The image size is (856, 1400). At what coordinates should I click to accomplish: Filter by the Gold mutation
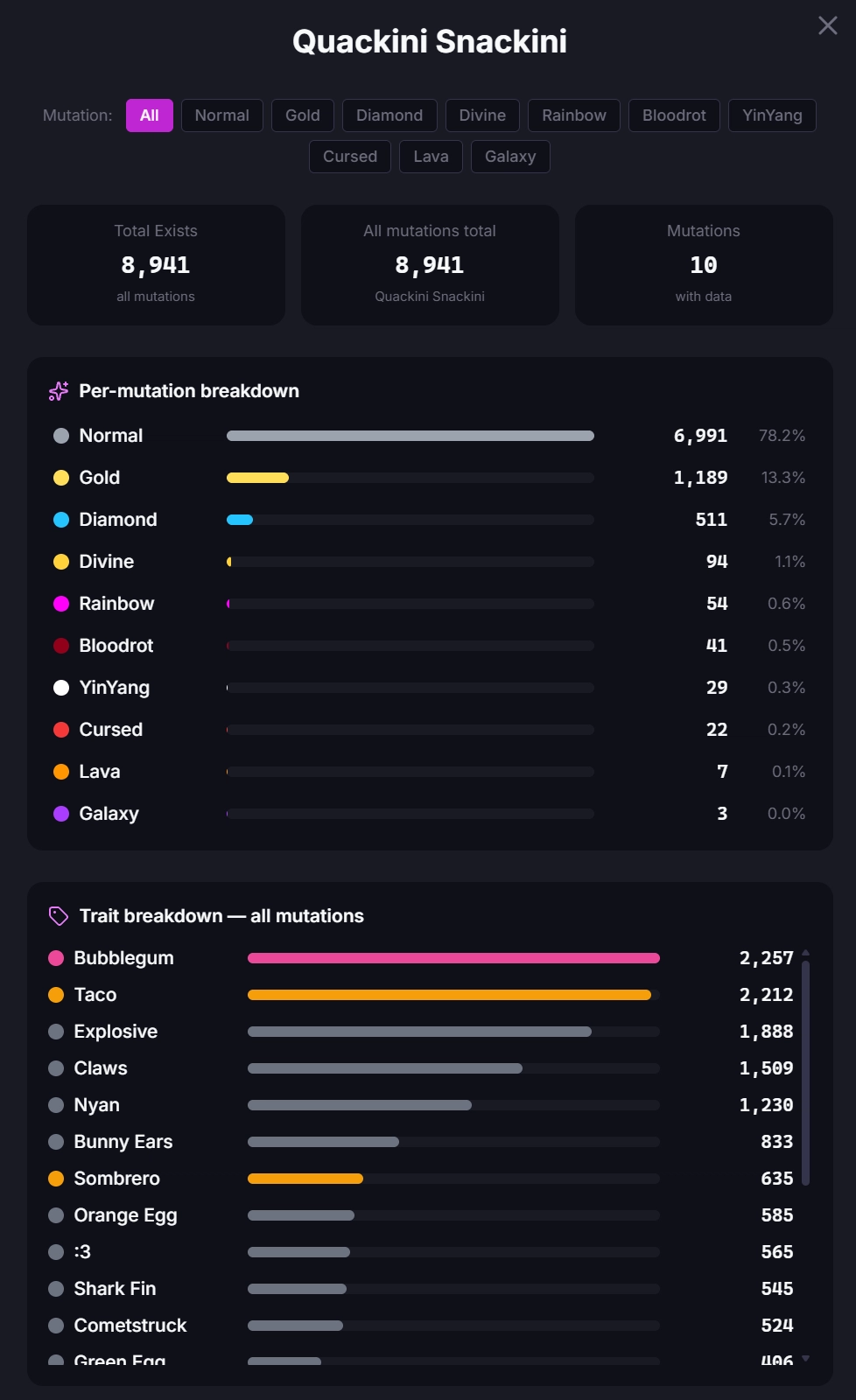(x=303, y=115)
